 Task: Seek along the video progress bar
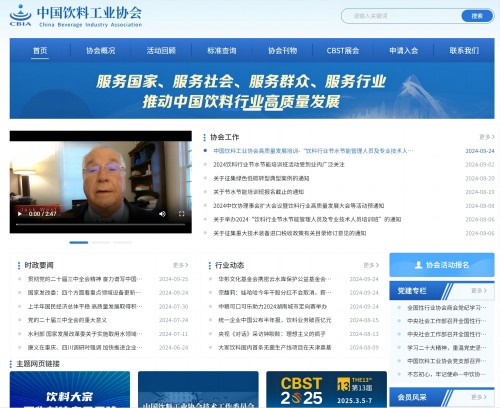(x=101, y=225)
